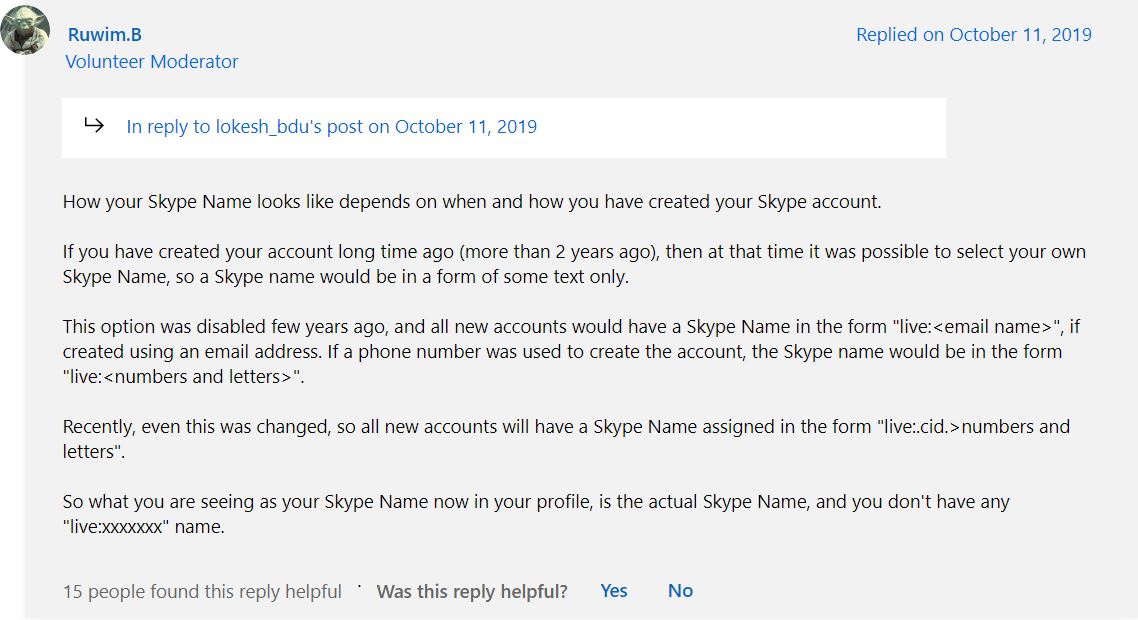
Task: Click the Yes helpfulness option
Action: coord(613,590)
